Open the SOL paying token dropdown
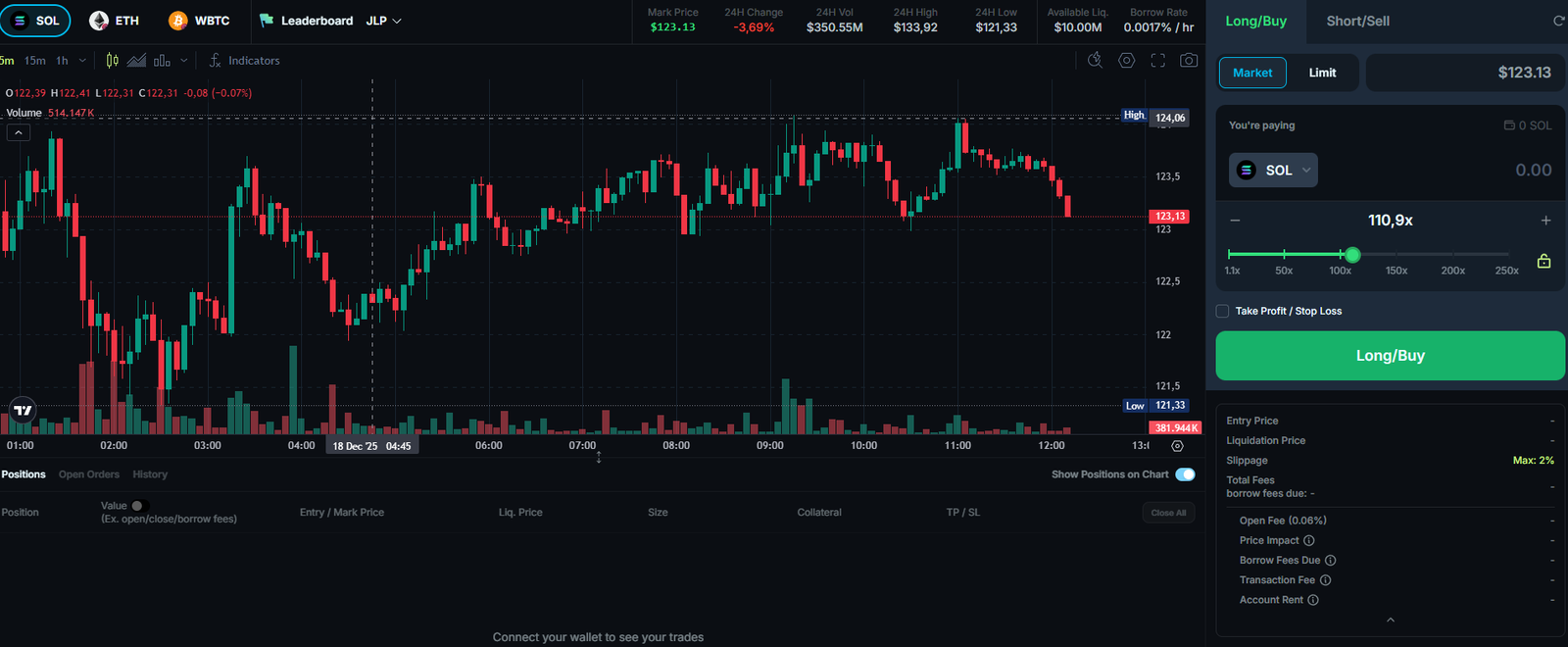1568x647 pixels. click(1273, 171)
